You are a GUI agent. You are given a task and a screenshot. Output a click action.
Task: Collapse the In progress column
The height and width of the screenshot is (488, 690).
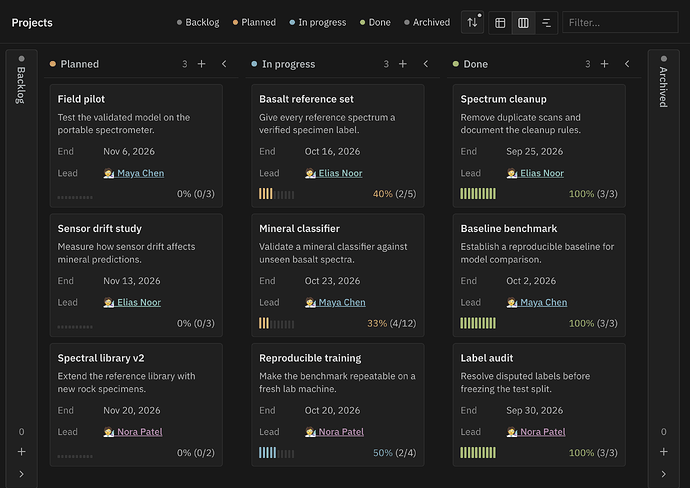click(426, 64)
